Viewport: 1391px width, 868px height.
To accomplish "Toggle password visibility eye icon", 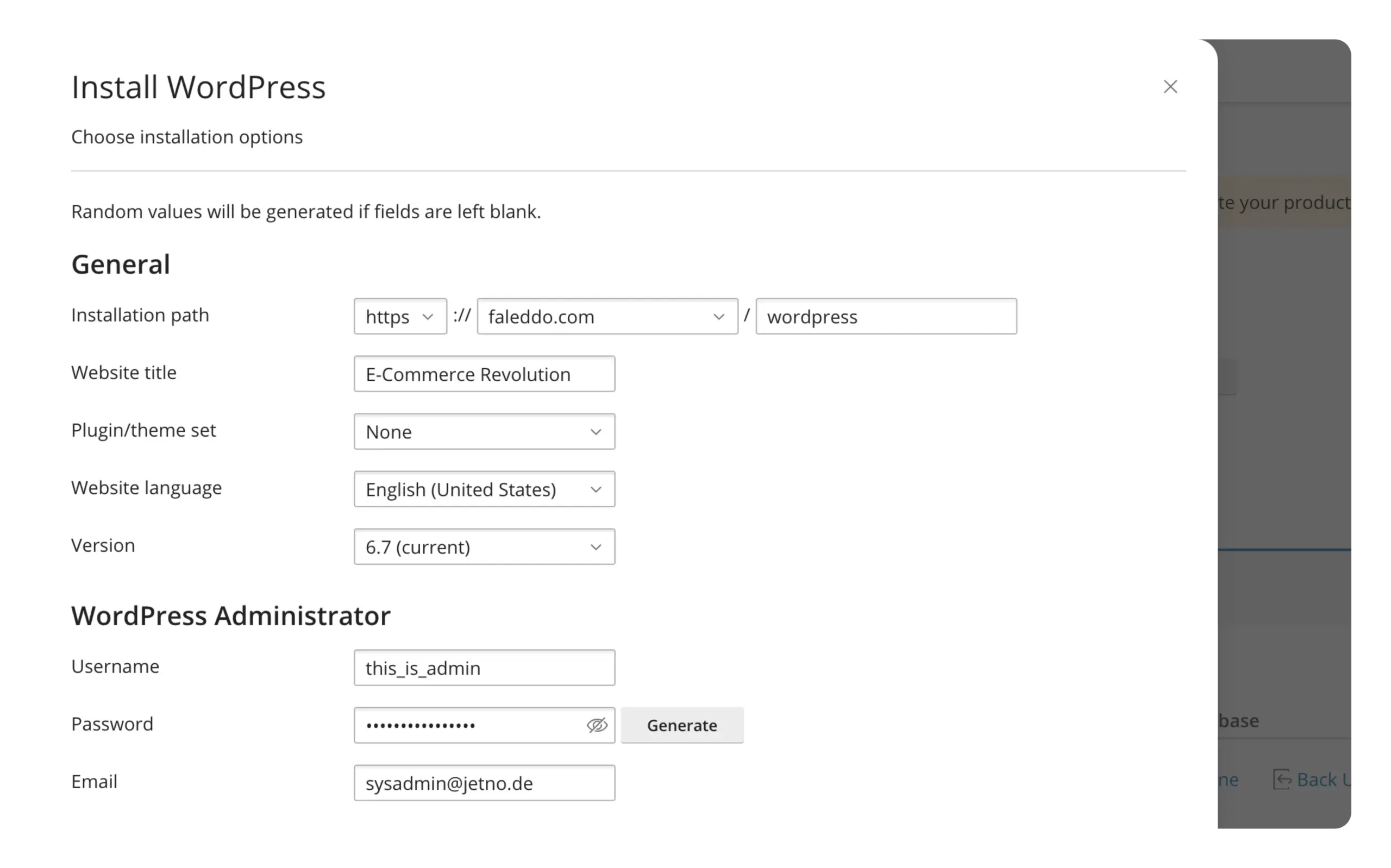I will point(597,725).
